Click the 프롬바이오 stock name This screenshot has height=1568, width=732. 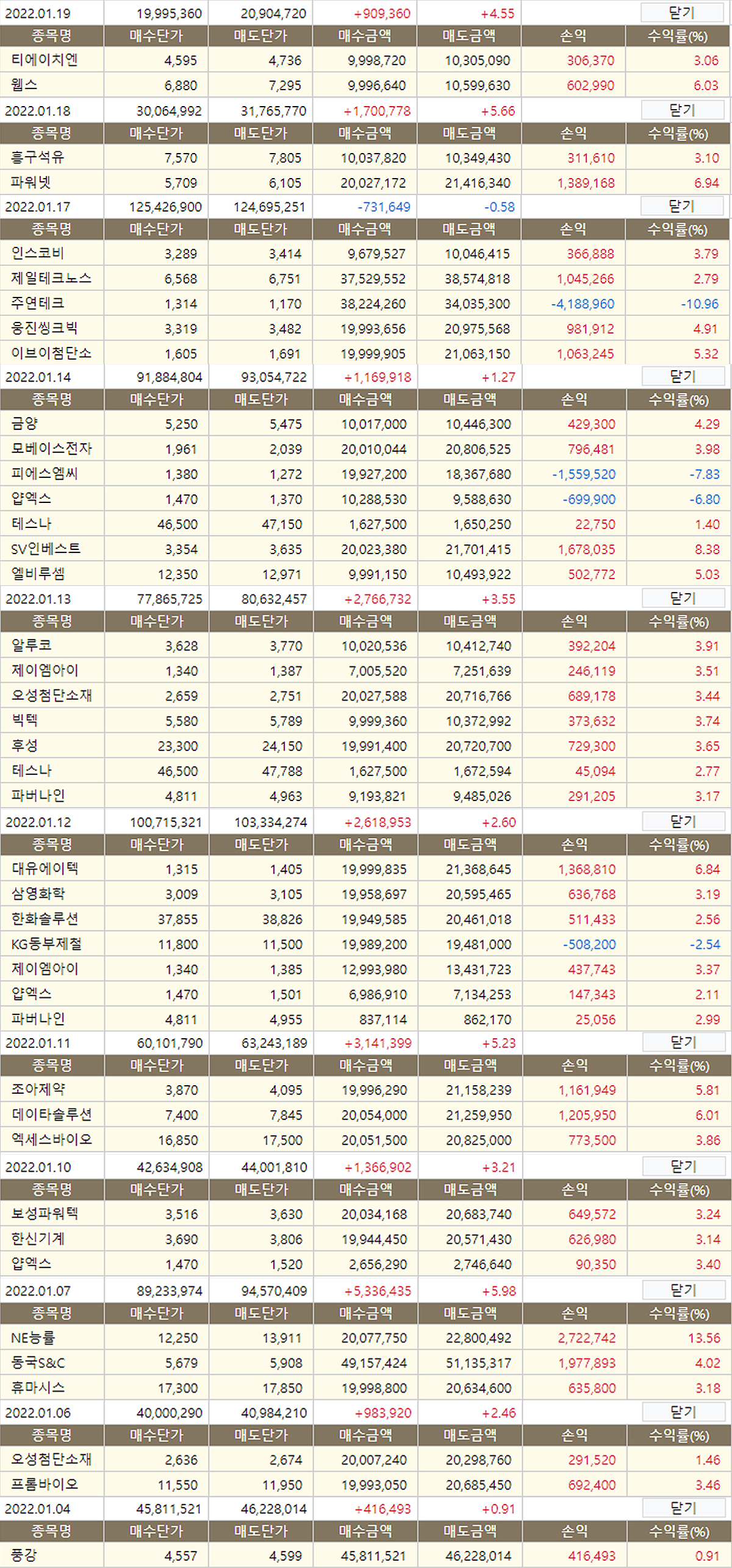pos(45,1484)
